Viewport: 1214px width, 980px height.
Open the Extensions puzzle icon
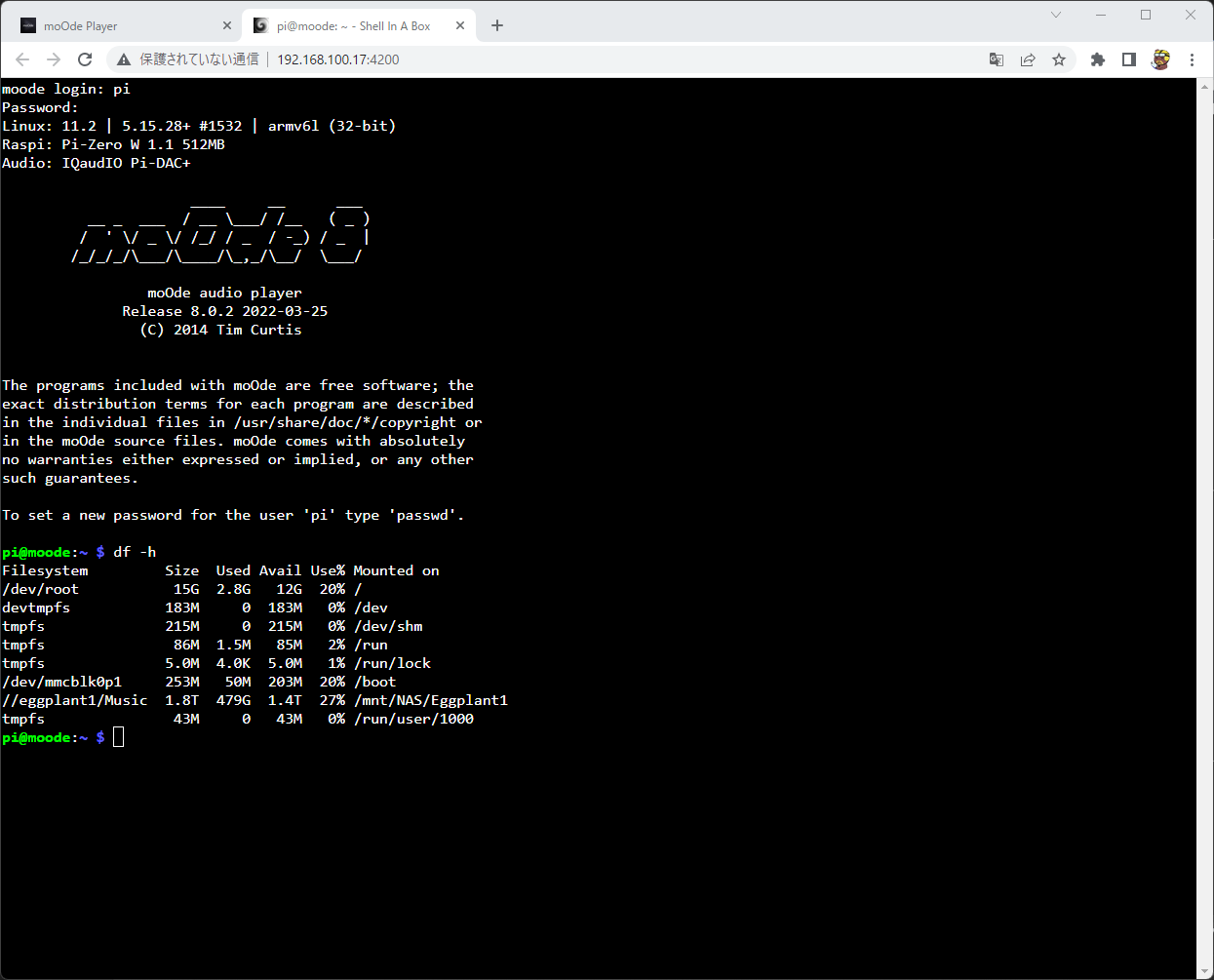click(x=1098, y=59)
